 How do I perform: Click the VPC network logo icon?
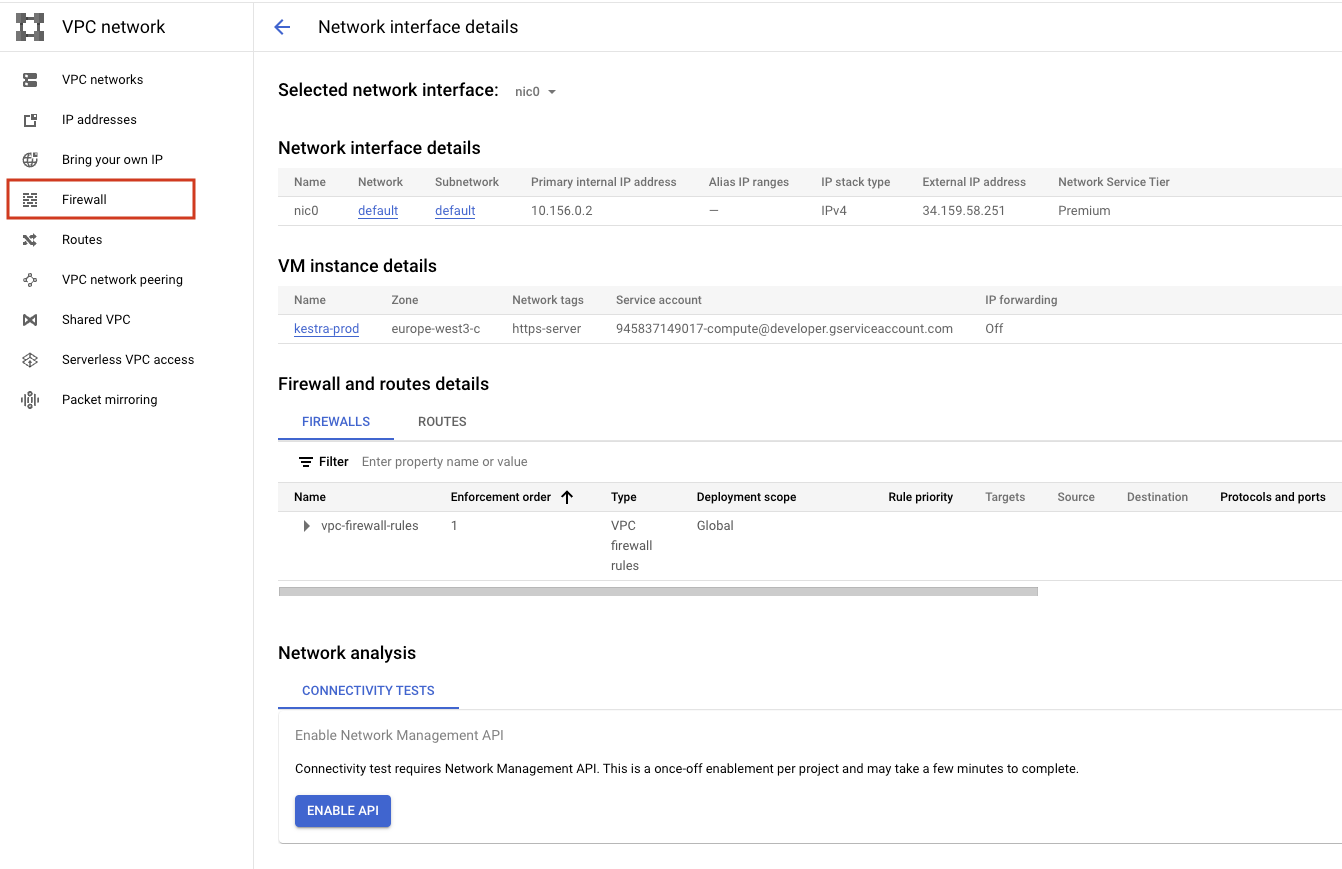(x=29, y=26)
